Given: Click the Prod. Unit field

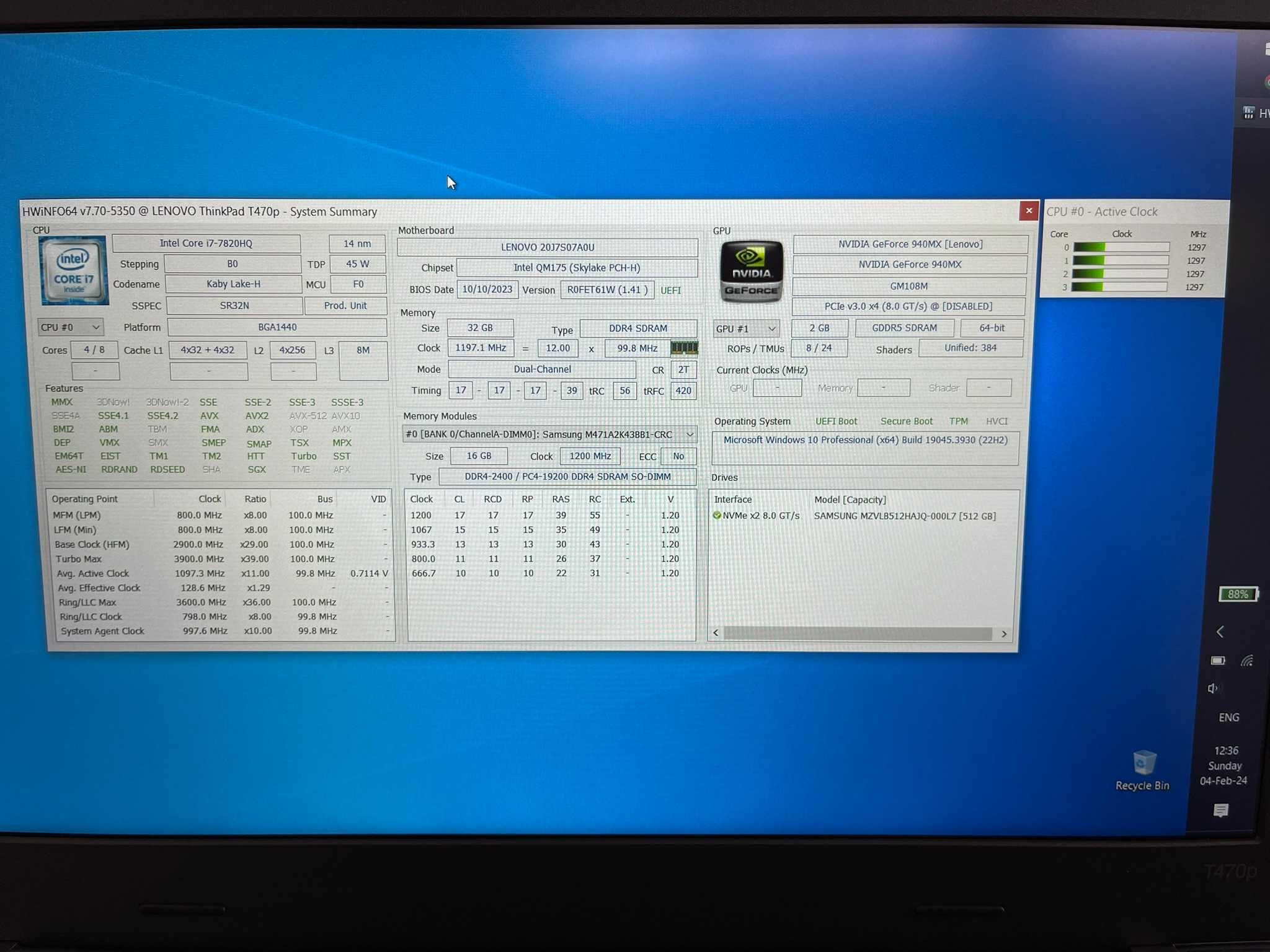Looking at the screenshot, I should pos(345,306).
